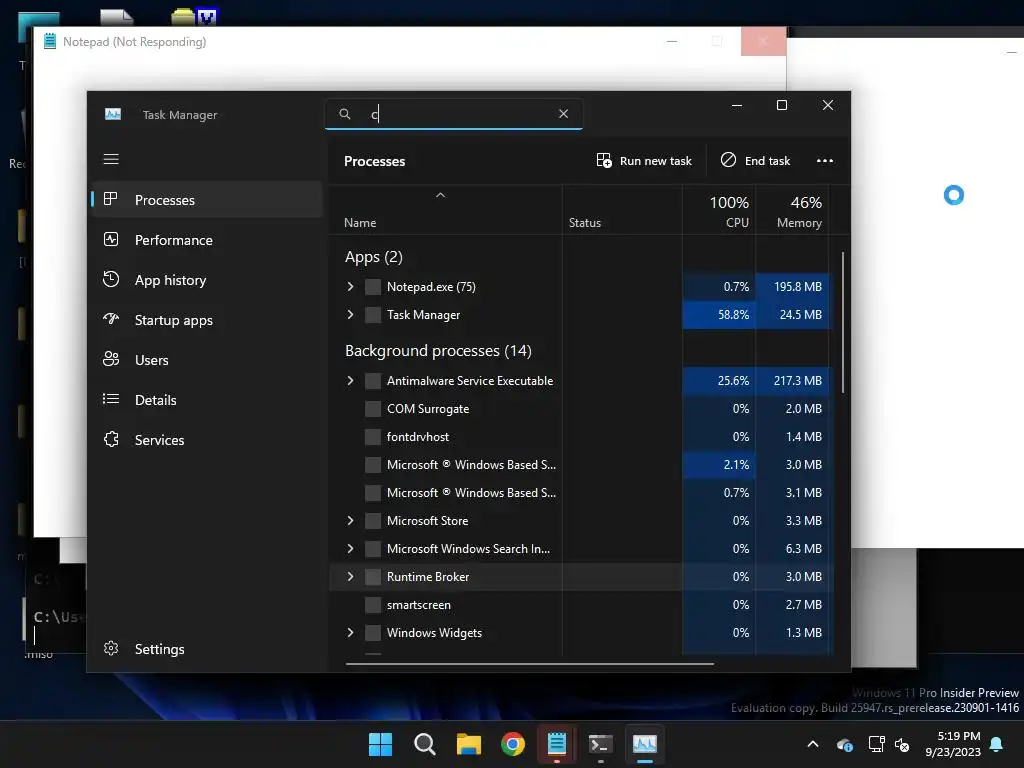Image resolution: width=1024 pixels, height=768 pixels.
Task: Click the Microsoft Store process icon
Action: 373,521
